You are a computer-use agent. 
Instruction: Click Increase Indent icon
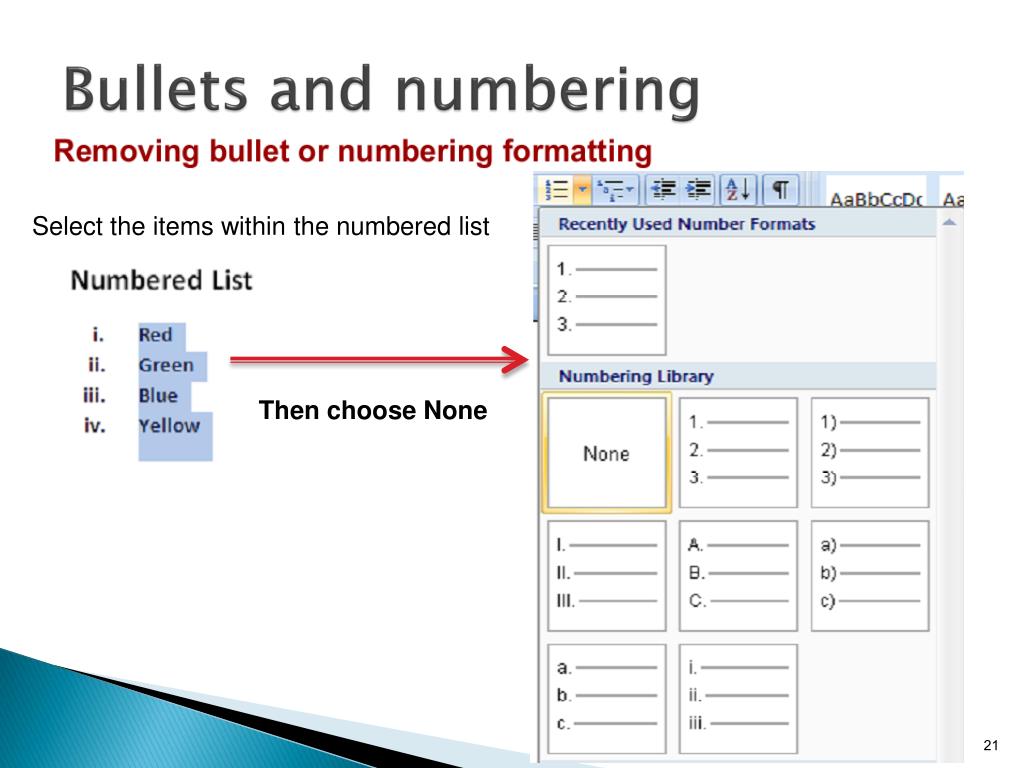tap(697, 190)
